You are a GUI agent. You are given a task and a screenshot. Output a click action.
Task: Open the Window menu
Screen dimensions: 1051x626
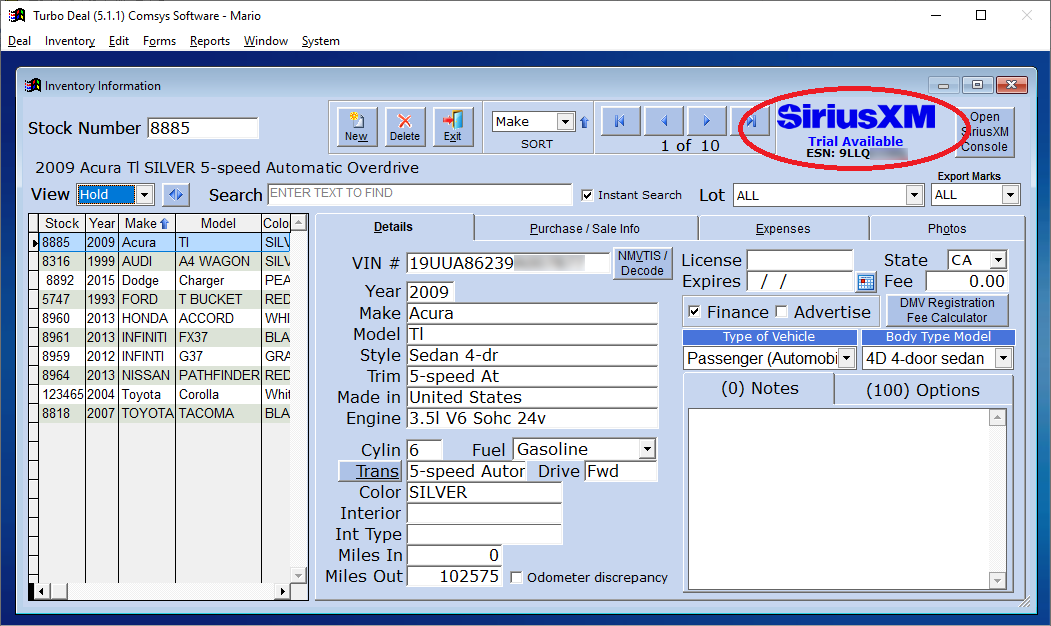pos(265,41)
